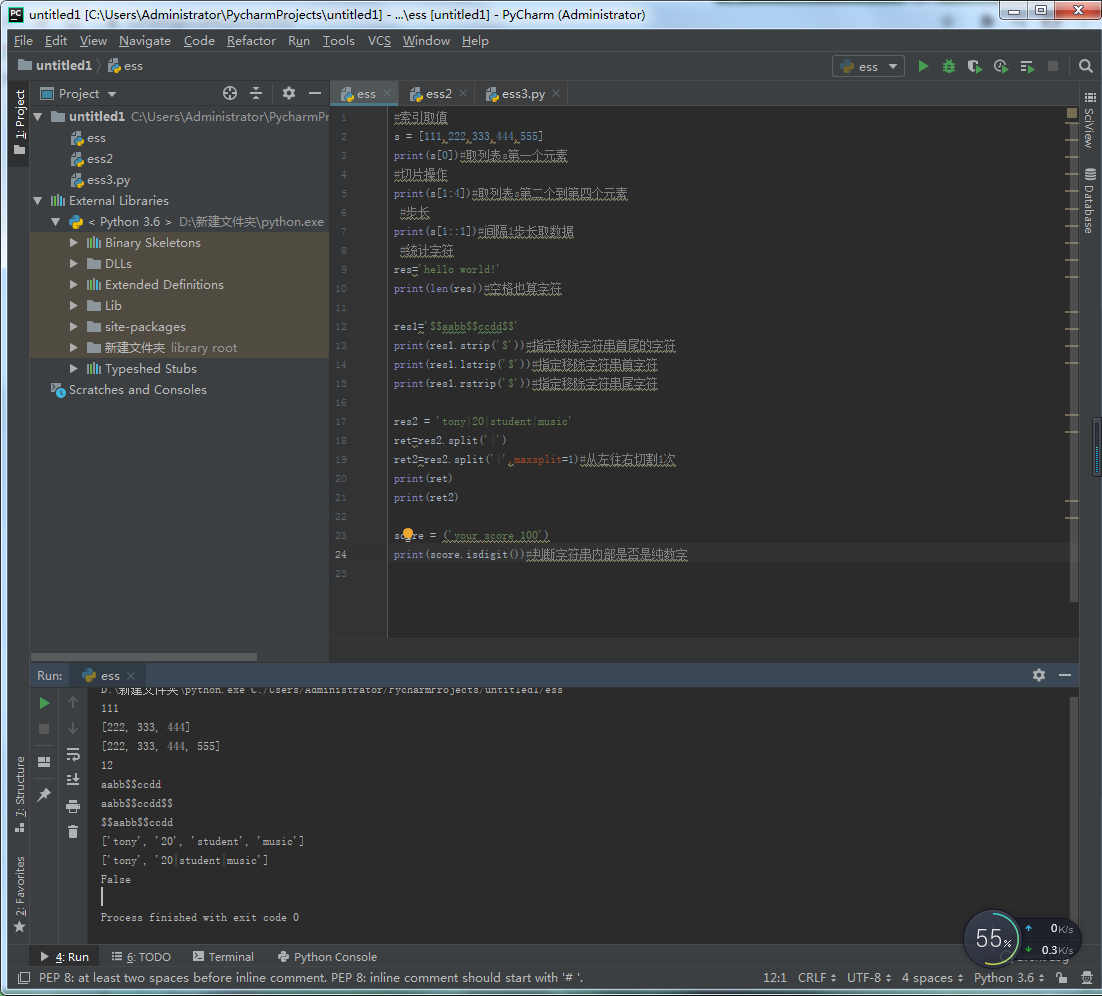Switch to the ess3.py editor tab
Image resolution: width=1102 pixels, height=996 pixels.
516,94
